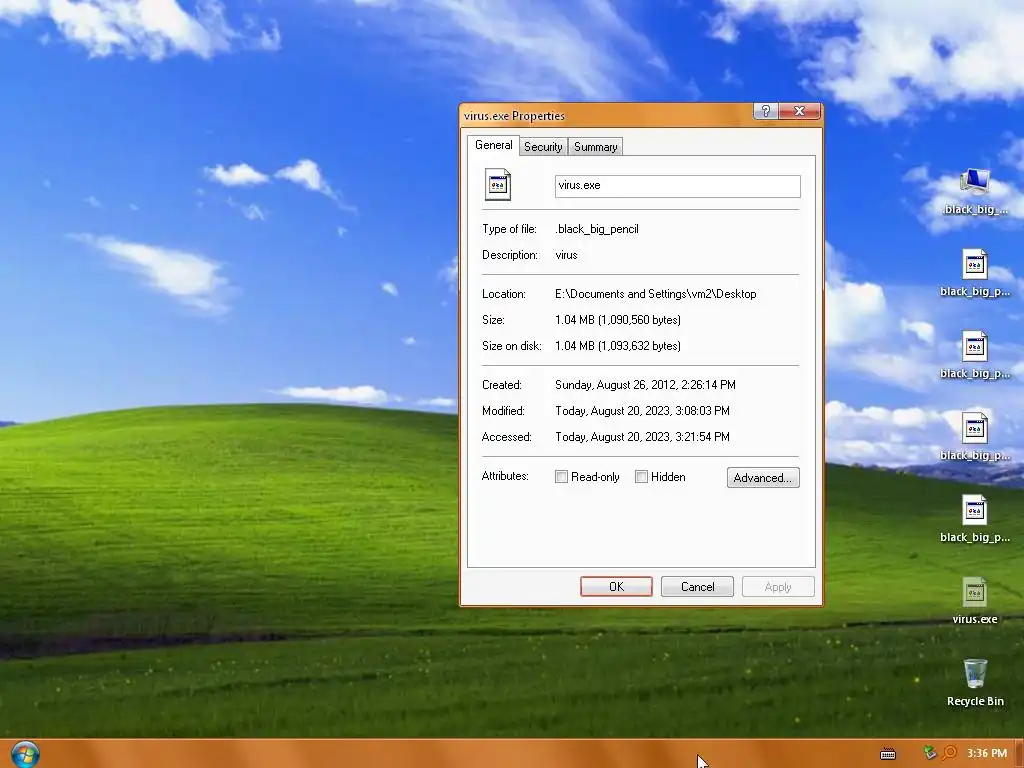Image resolution: width=1024 pixels, height=768 pixels.
Task: Click the Description value virus
Action: [566, 255]
